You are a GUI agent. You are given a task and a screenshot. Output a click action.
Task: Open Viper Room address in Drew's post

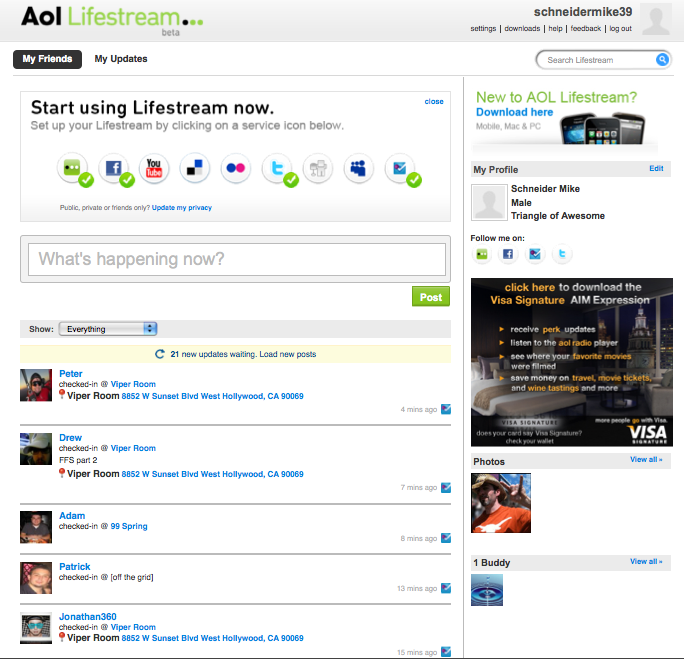(212, 474)
